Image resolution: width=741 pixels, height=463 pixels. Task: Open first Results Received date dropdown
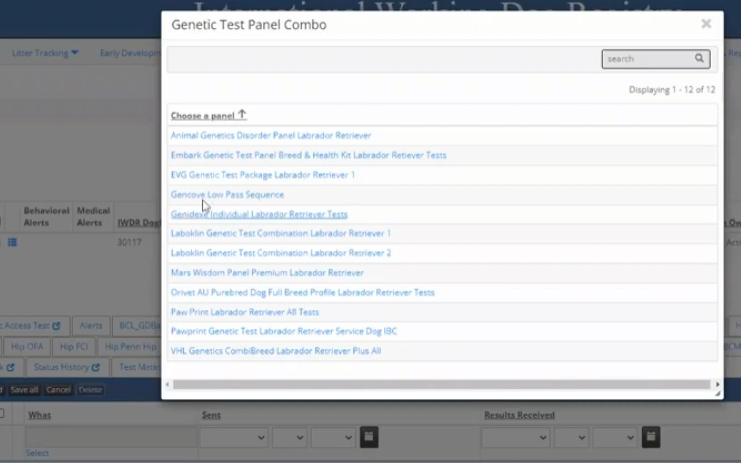click(x=516, y=437)
